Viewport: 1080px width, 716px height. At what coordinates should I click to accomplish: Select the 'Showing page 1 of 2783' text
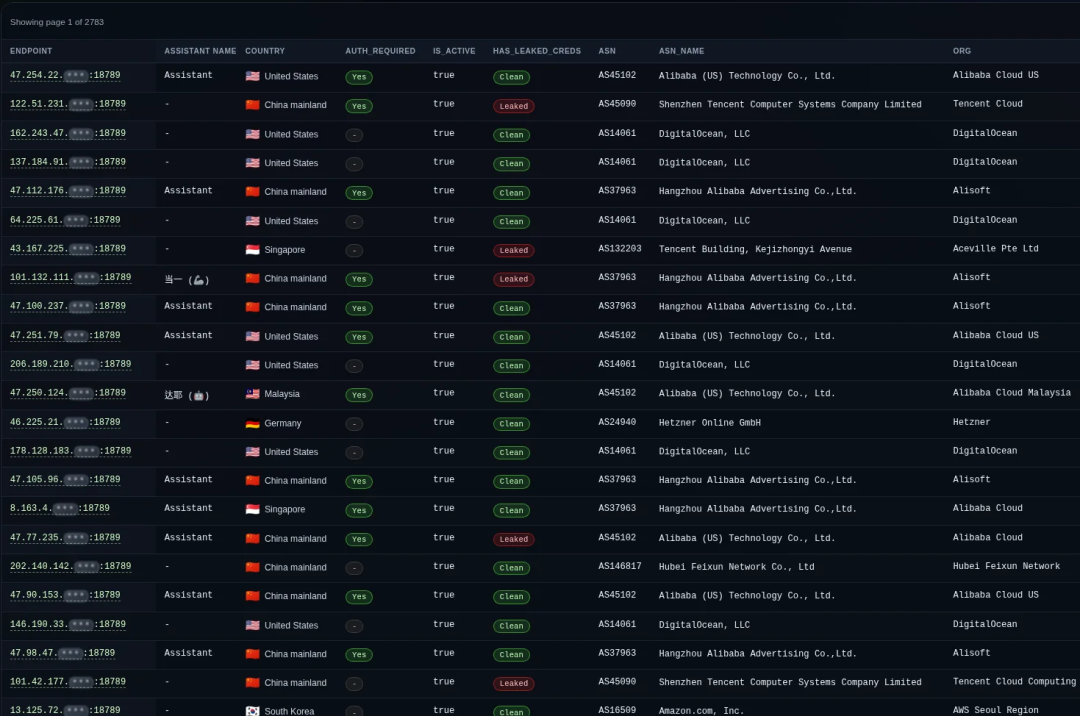pos(57,22)
